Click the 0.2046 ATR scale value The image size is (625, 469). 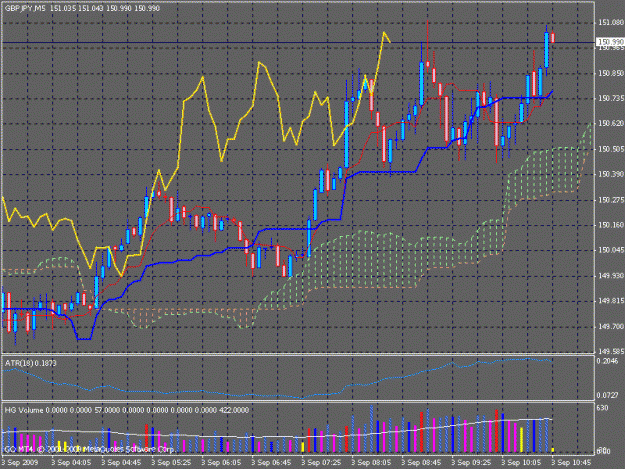(607, 361)
